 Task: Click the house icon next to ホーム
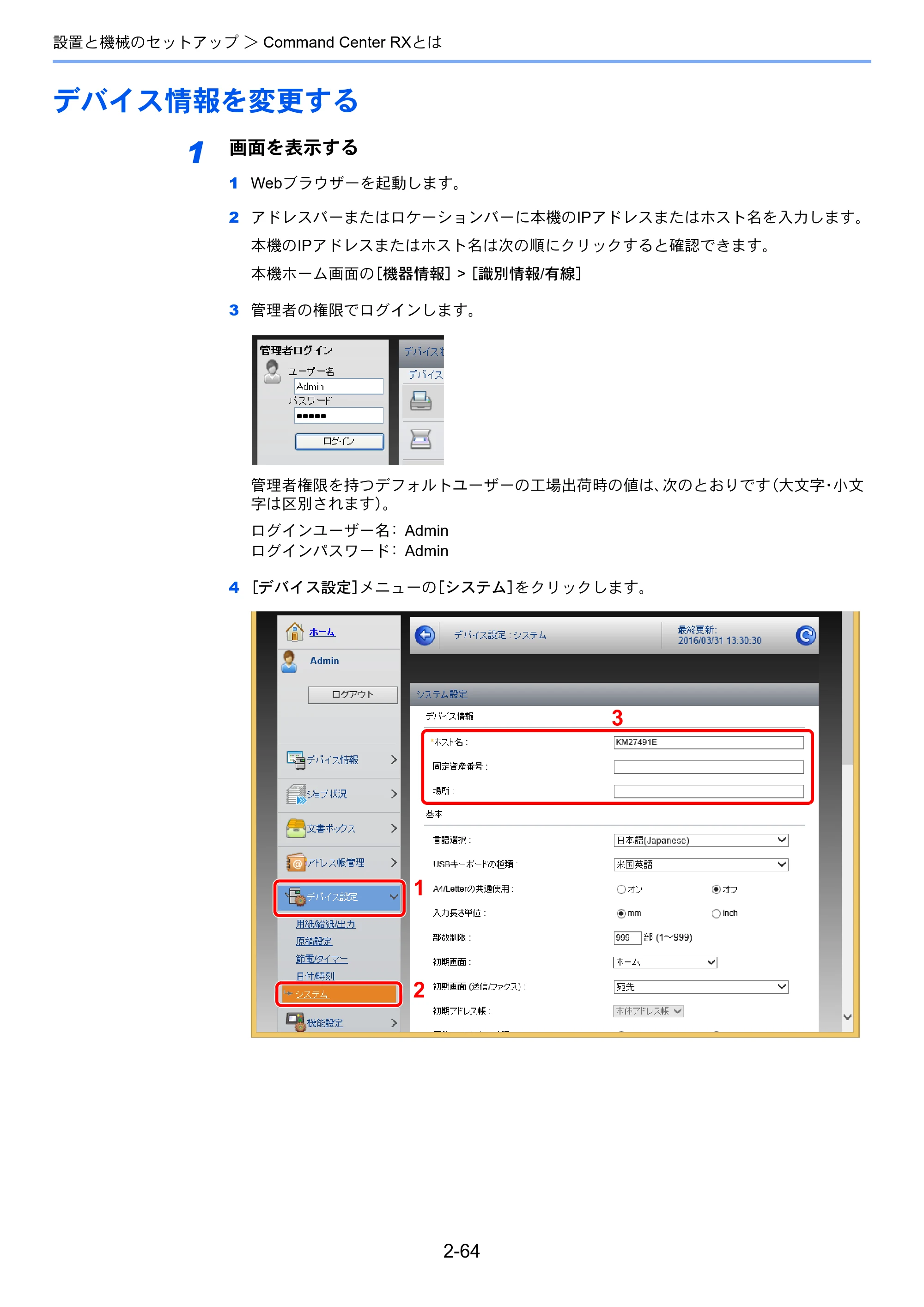pyautogui.click(x=294, y=631)
